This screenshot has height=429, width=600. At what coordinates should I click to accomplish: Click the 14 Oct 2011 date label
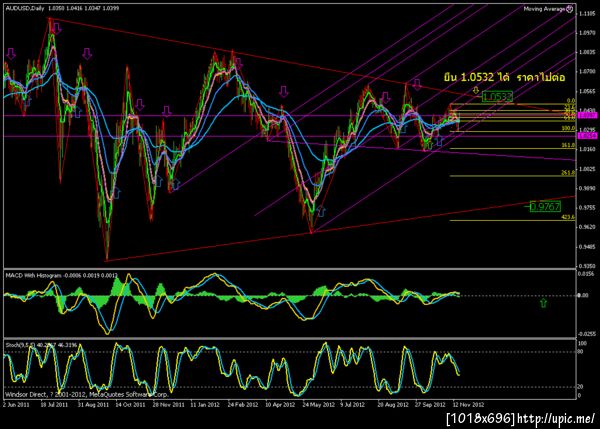(x=130, y=405)
